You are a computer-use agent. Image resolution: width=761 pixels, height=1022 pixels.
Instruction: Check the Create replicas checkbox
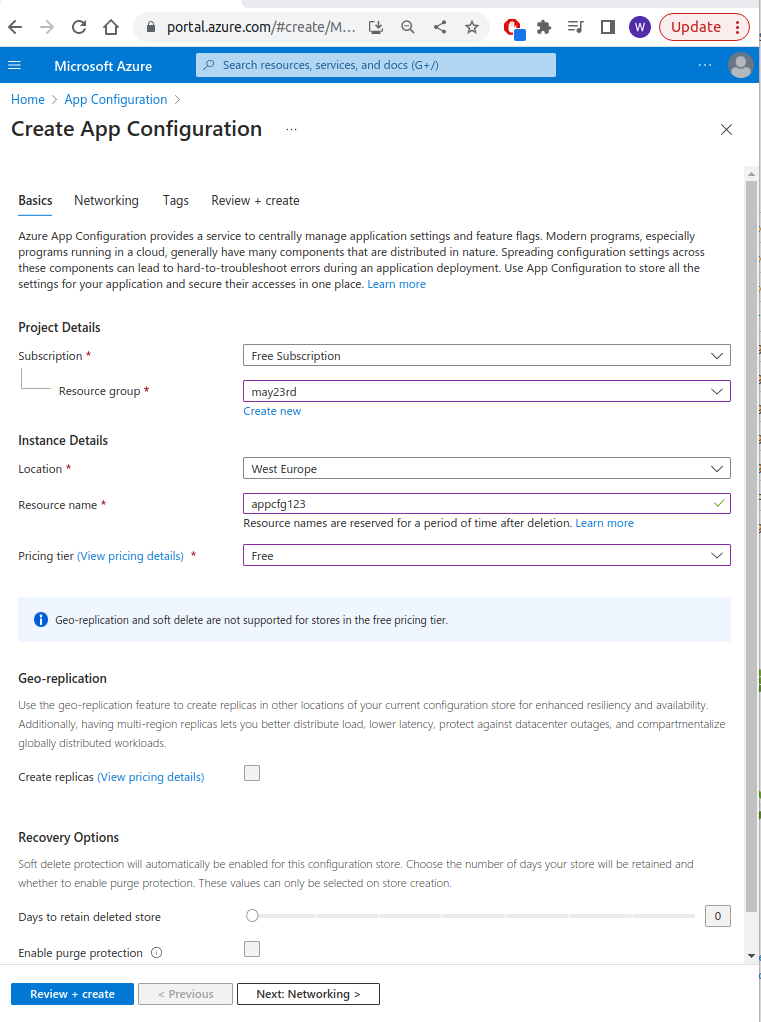(x=252, y=773)
